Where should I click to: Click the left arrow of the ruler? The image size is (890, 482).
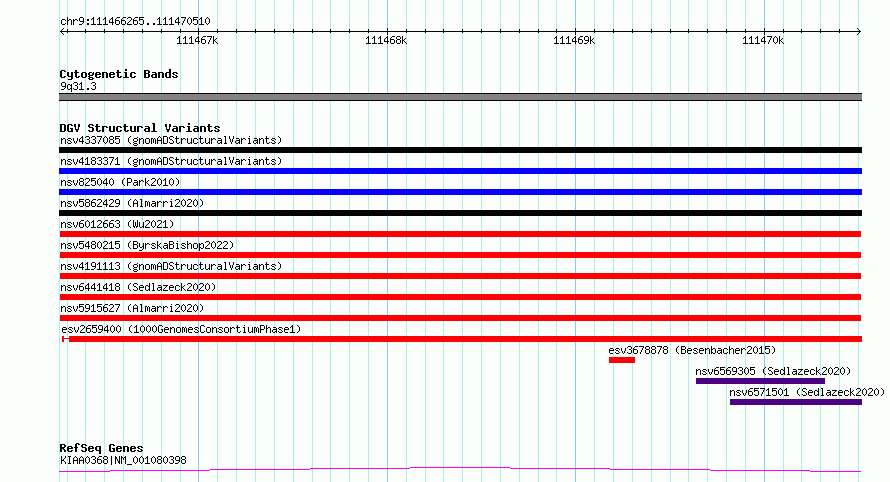click(63, 31)
